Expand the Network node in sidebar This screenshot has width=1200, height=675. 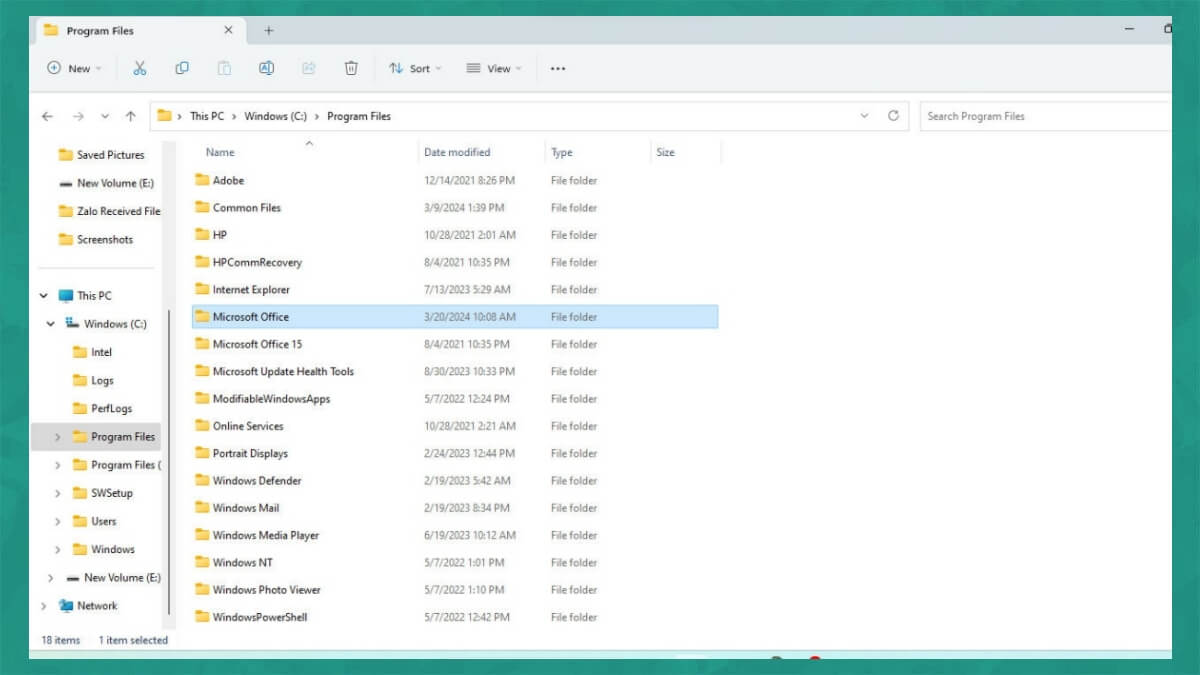coord(43,606)
